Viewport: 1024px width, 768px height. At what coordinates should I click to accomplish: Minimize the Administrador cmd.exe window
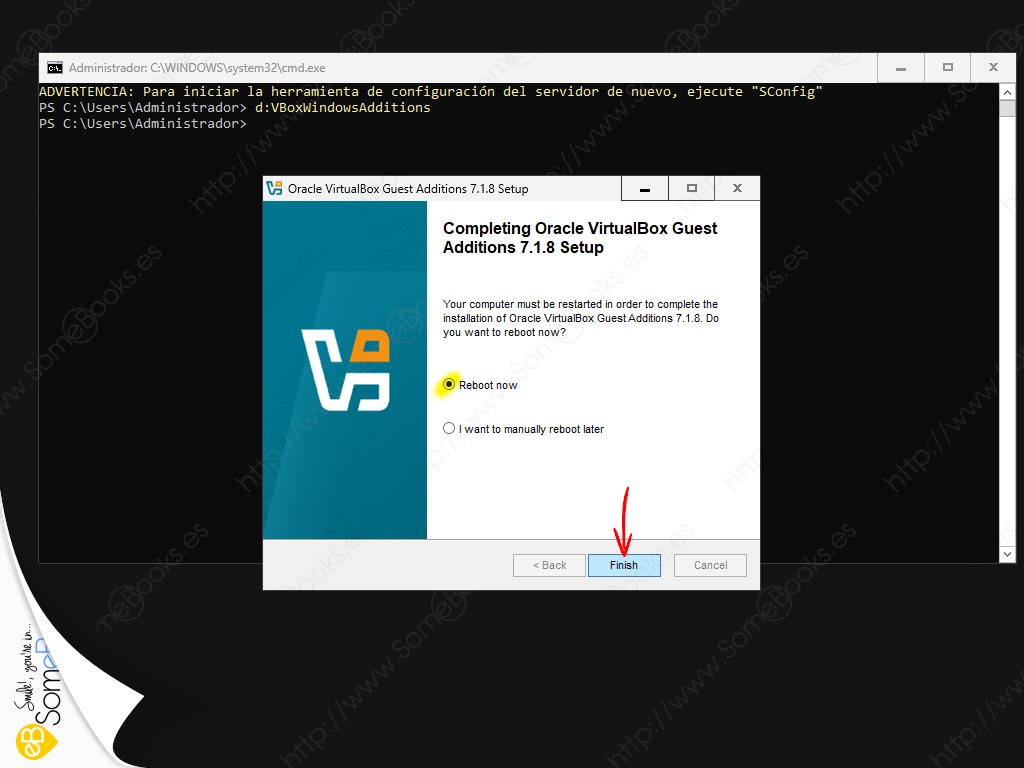(x=901, y=68)
